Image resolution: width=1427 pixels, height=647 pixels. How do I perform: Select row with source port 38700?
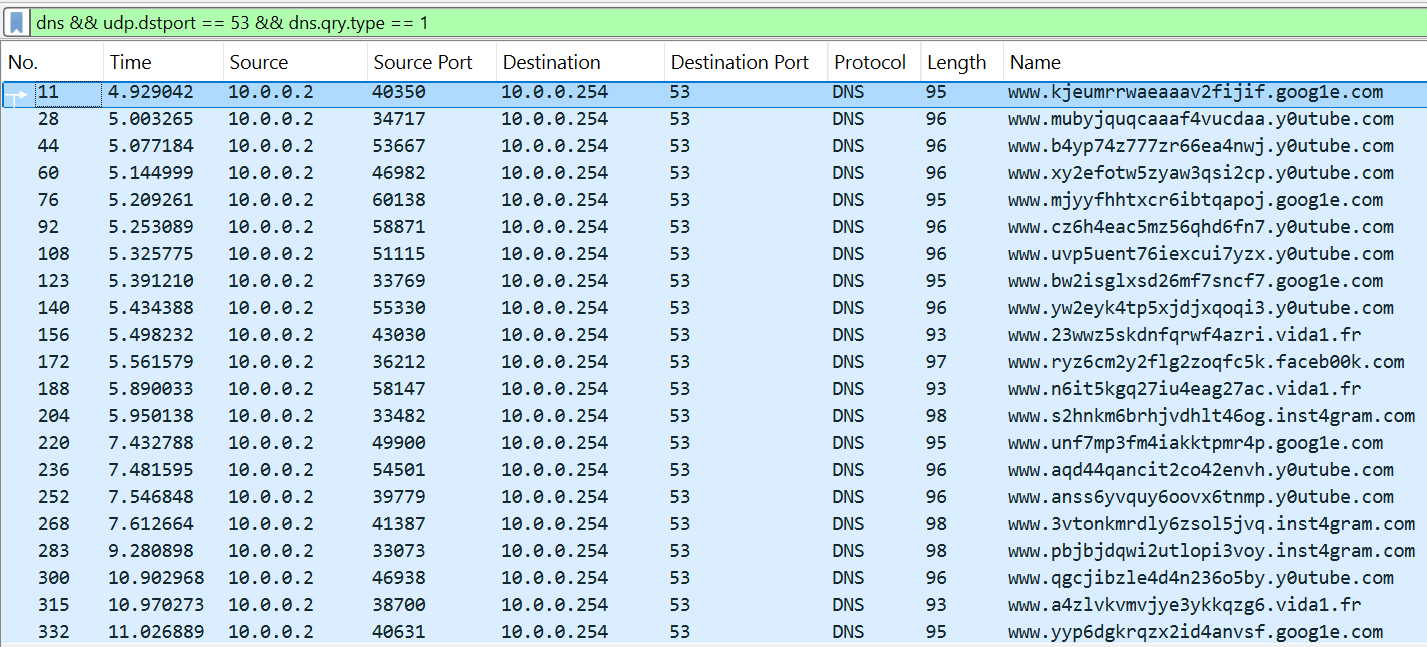[x=714, y=605]
